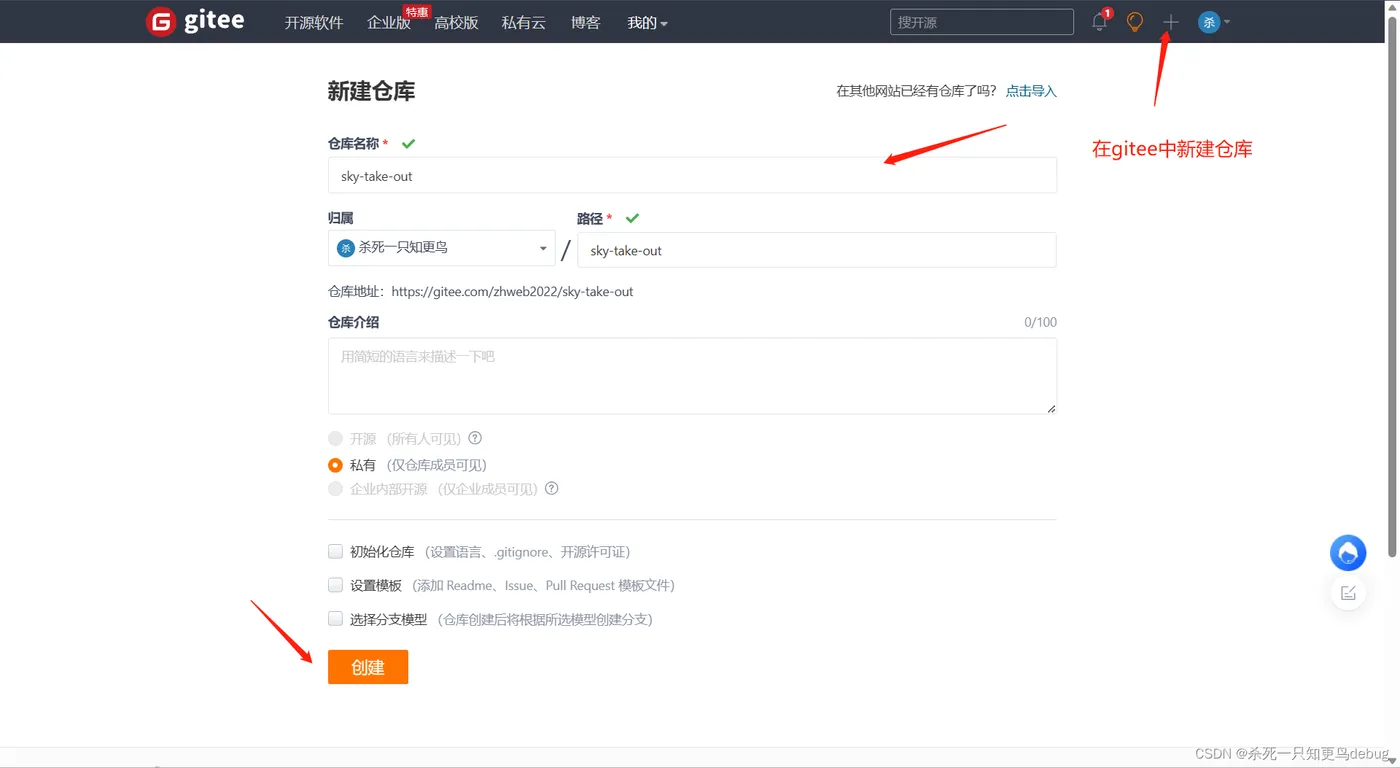Check the 初始化仓库 checkbox
Viewport: 1400px width, 768px height.
click(335, 551)
